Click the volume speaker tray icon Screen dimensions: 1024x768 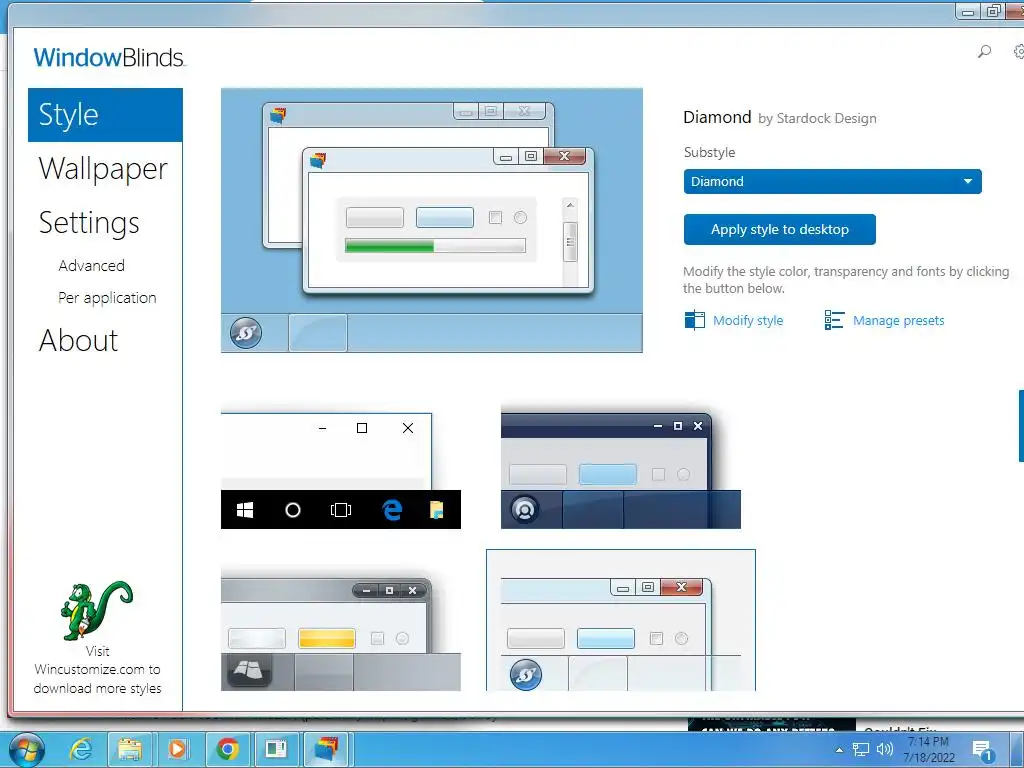click(885, 750)
